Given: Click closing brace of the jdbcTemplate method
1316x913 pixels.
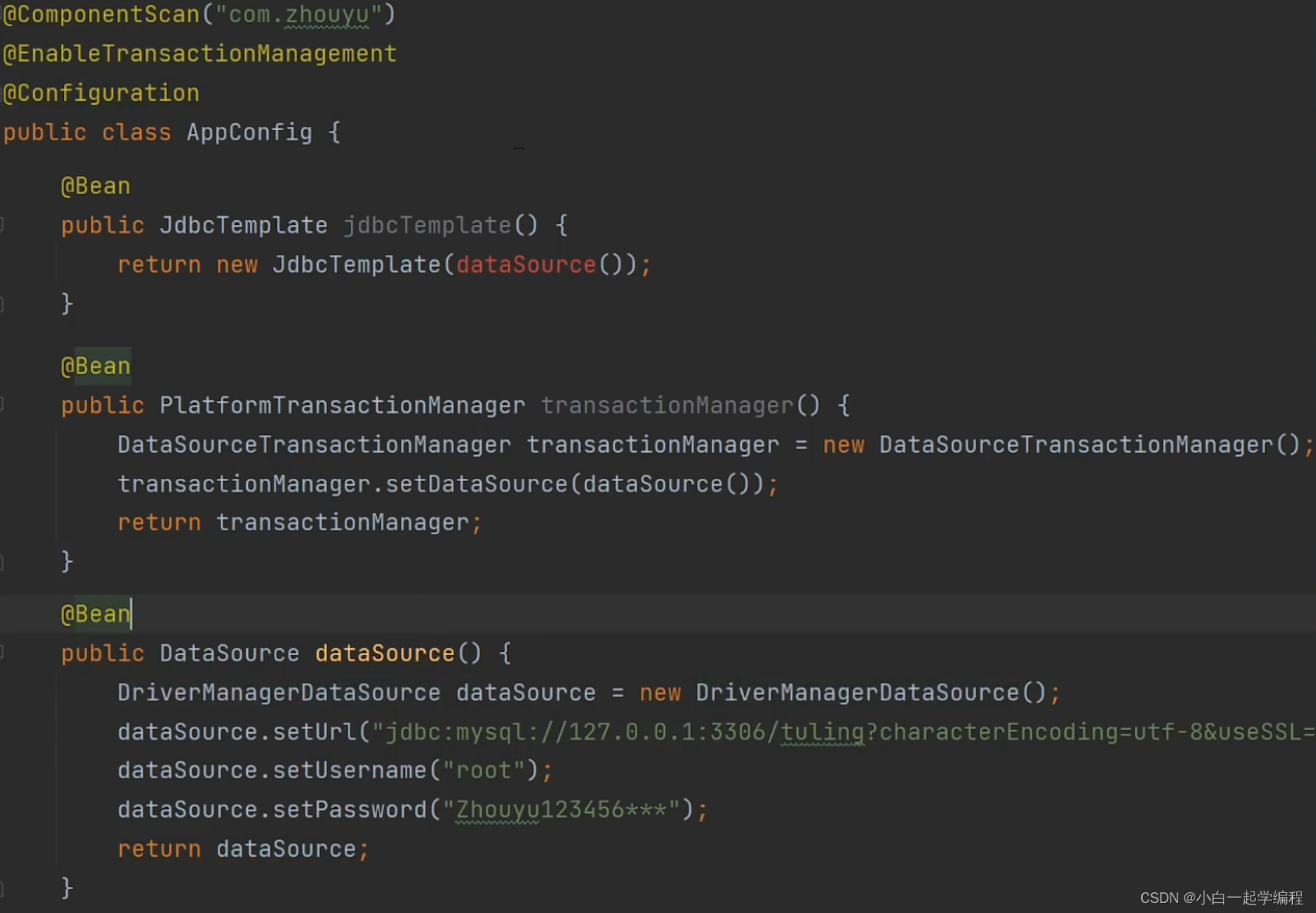Looking at the screenshot, I should pyautogui.click(x=67, y=303).
